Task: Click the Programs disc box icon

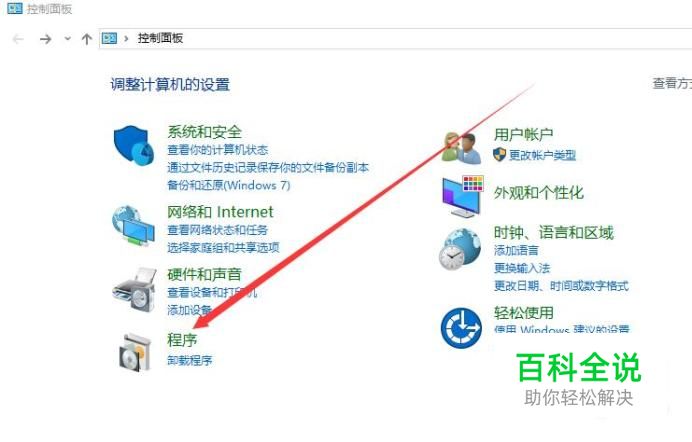Action: pos(135,352)
